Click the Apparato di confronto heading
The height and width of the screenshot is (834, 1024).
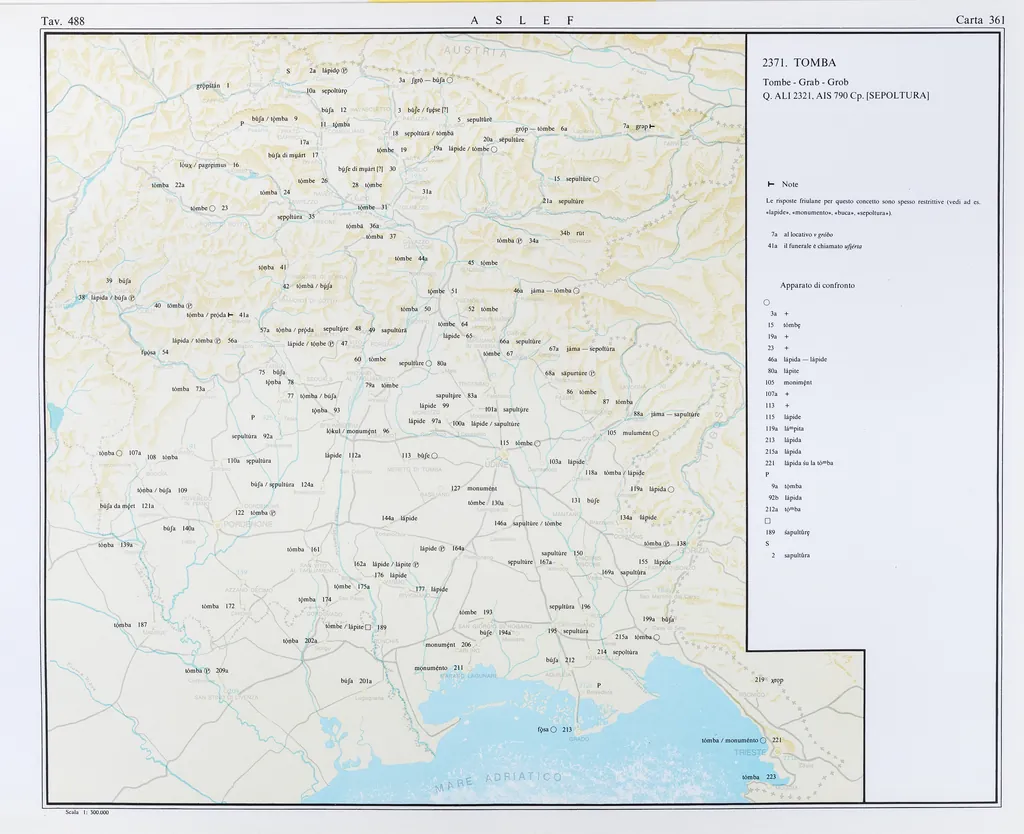click(x=817, y=285)
